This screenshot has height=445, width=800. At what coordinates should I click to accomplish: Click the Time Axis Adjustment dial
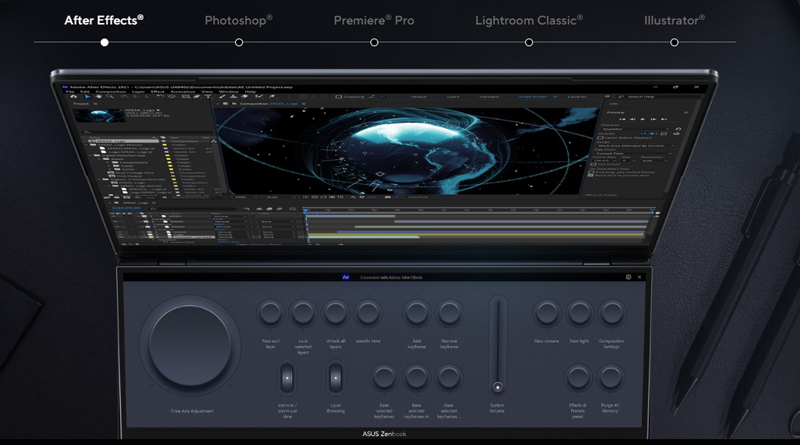pyautogui.click(x=190, y=347)
